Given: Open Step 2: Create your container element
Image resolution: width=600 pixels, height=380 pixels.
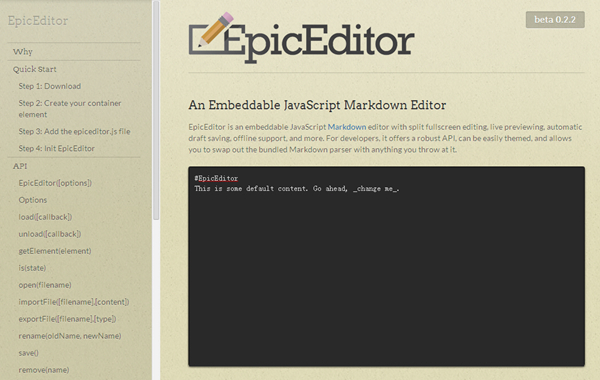Looking at the screenshot, I should pos(70,109).
